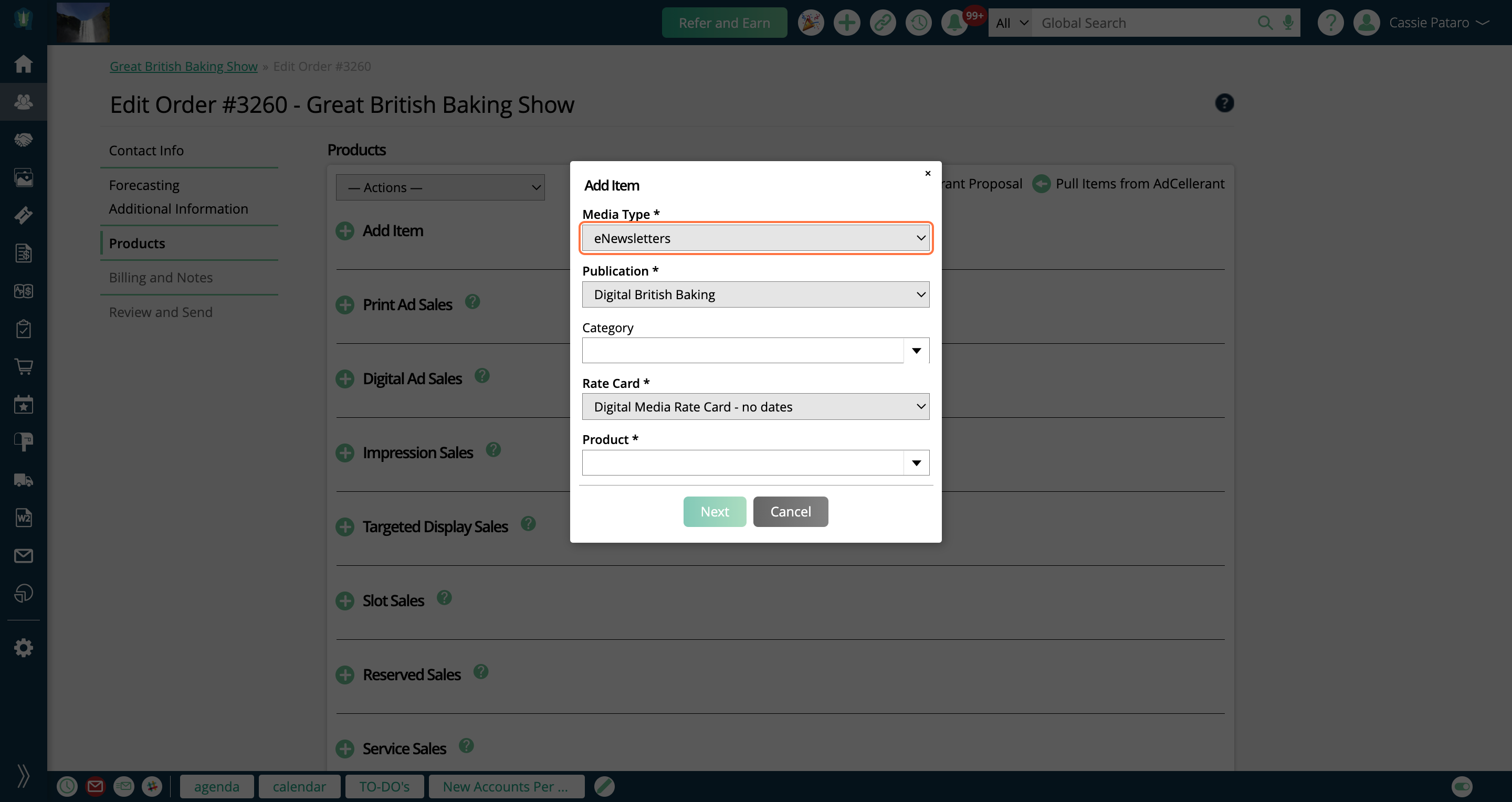
Task: Open the New Accounts Per tab
Action: point(506,786)
